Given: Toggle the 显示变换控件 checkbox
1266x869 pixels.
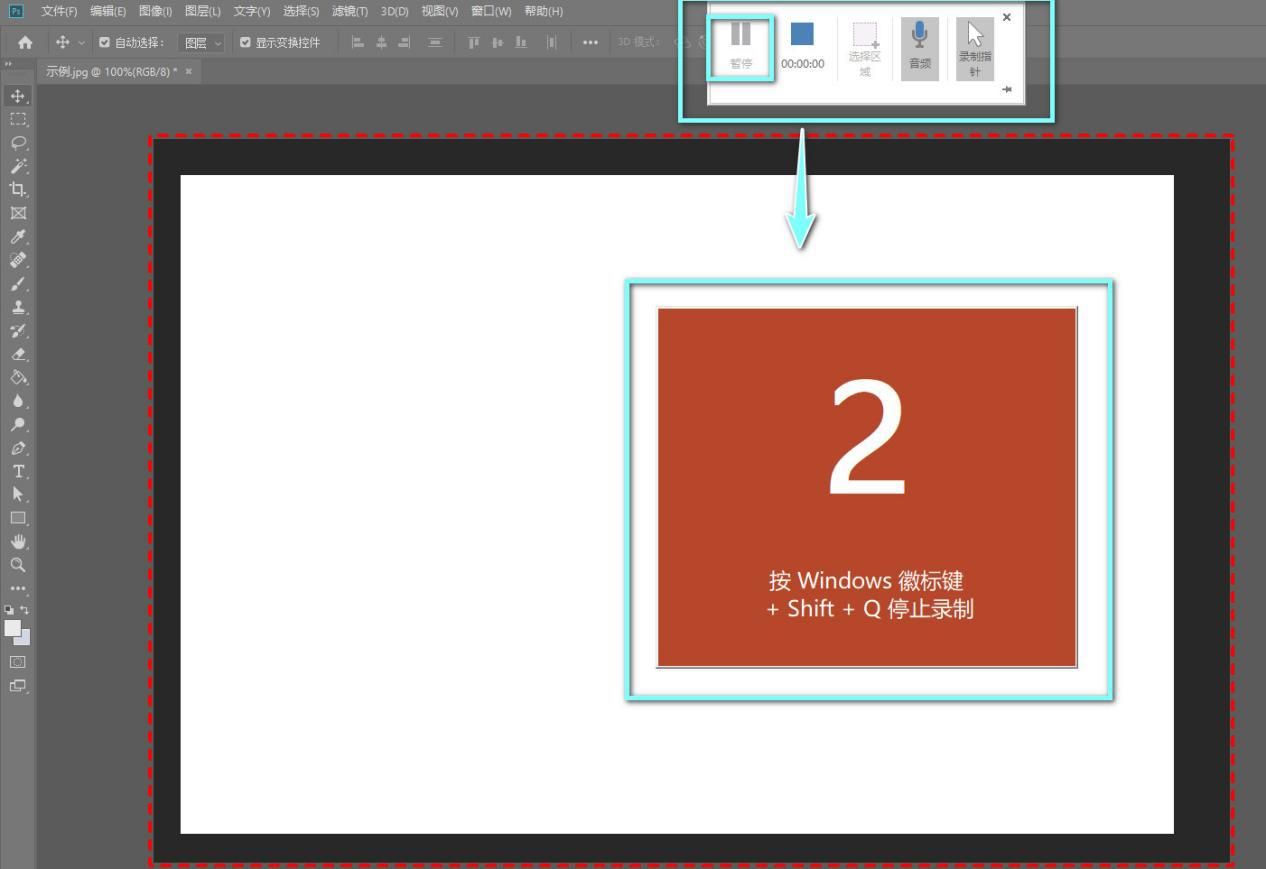Looking at the screenshot, I should pos(246,43).
